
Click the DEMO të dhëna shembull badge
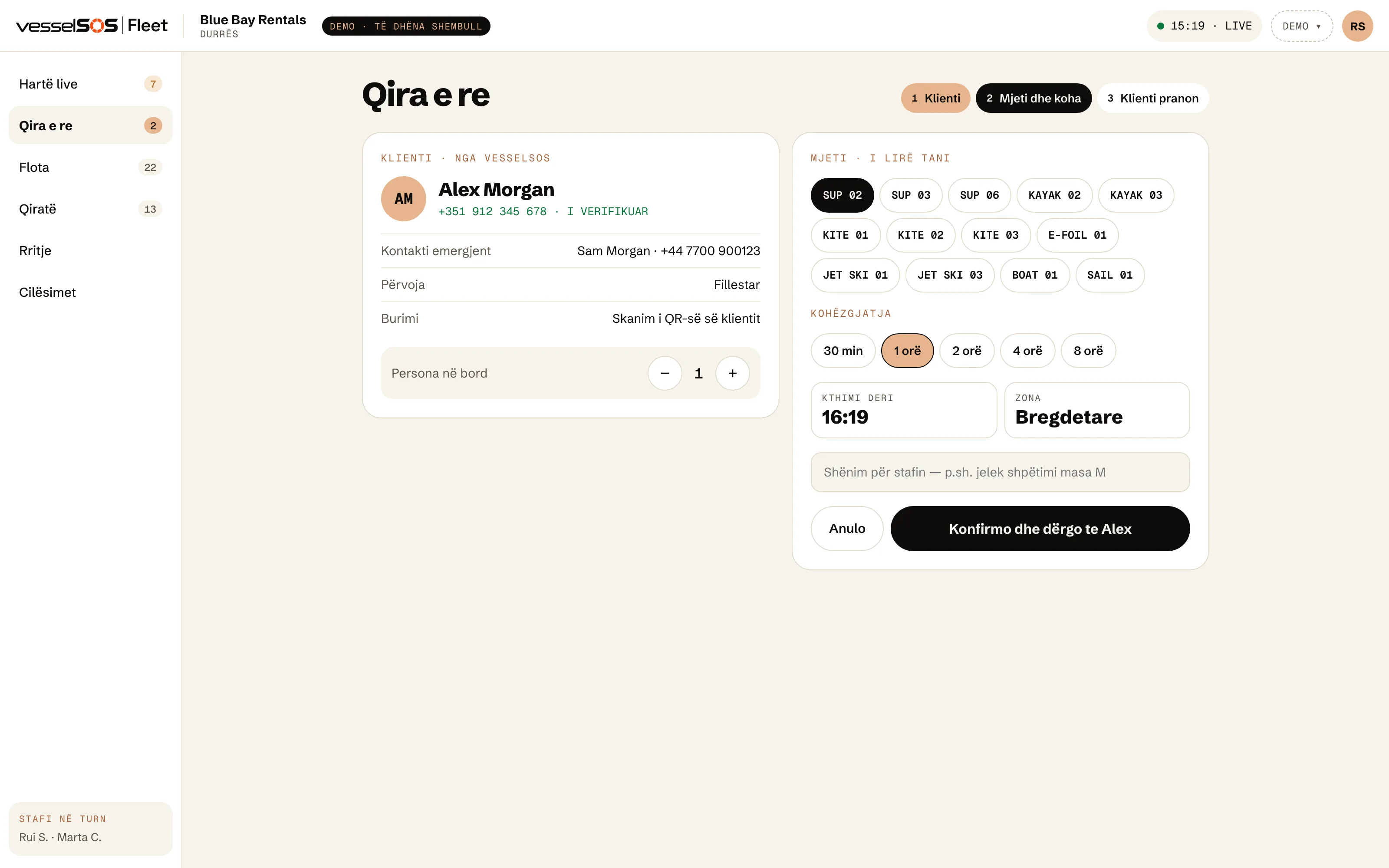pyautogui.click(x=406, y=26)
